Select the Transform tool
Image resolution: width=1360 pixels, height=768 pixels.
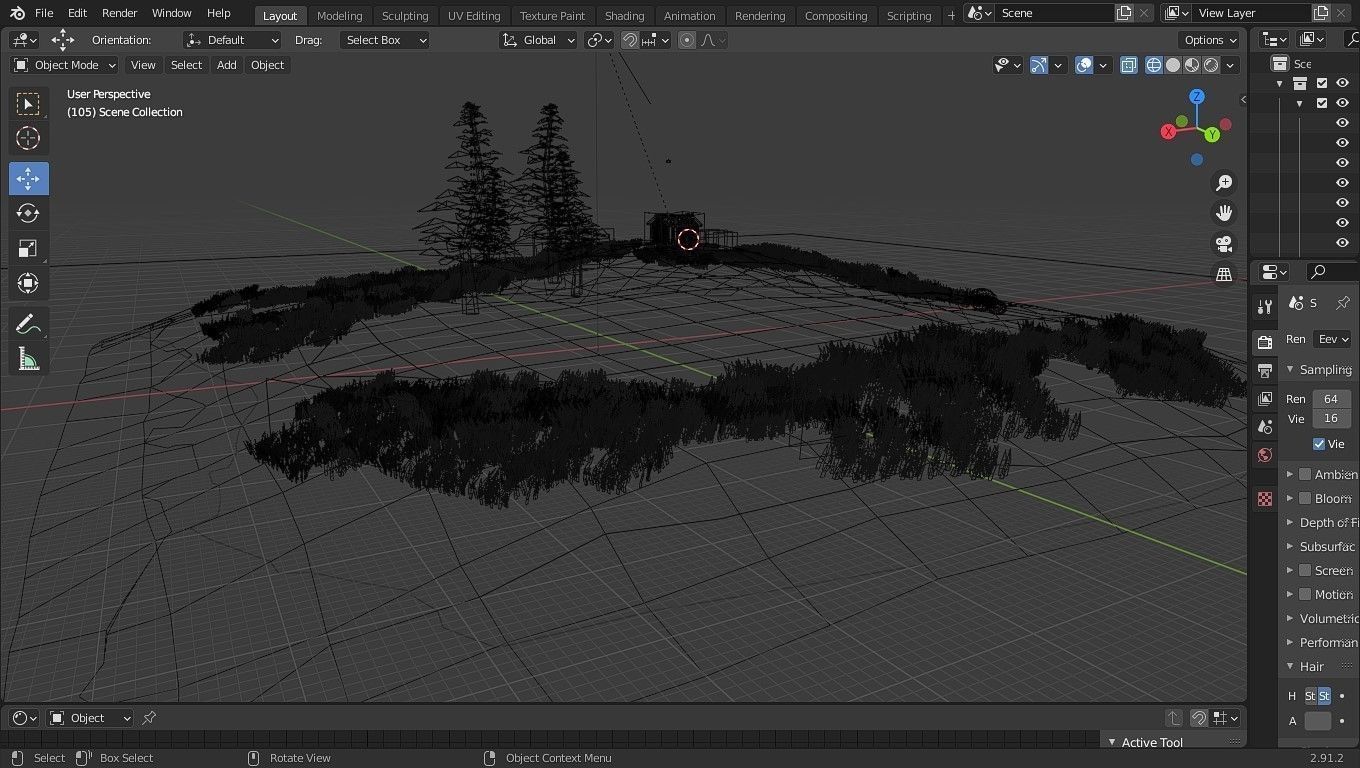click(x=28, y=283)
